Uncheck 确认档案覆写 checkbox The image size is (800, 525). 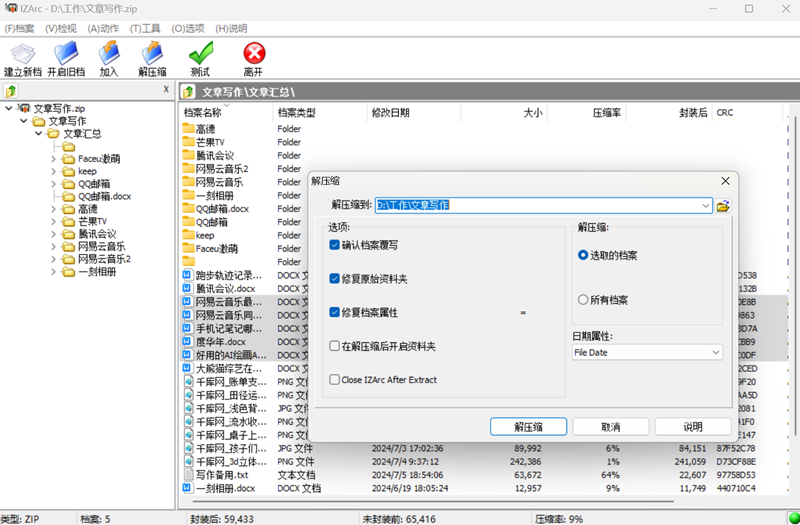tap(335, 245)
